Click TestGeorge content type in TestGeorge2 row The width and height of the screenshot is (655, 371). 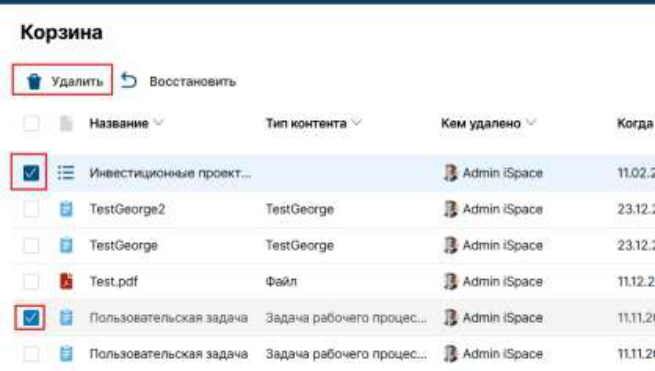(300, 209)
